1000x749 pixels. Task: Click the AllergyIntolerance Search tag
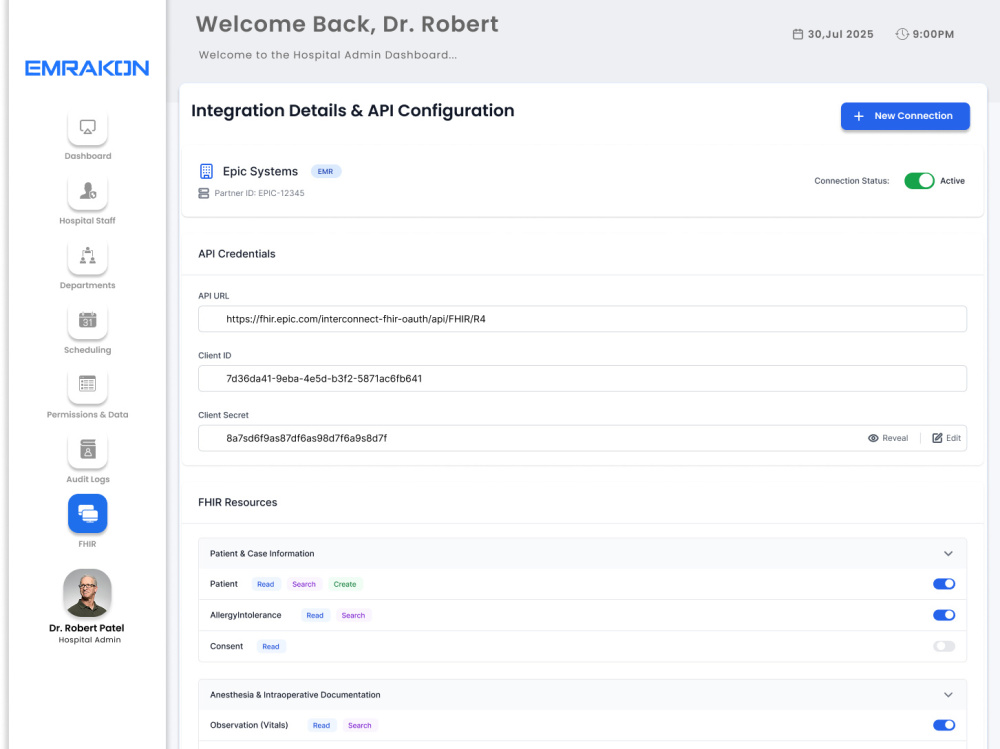click(353, 616)
